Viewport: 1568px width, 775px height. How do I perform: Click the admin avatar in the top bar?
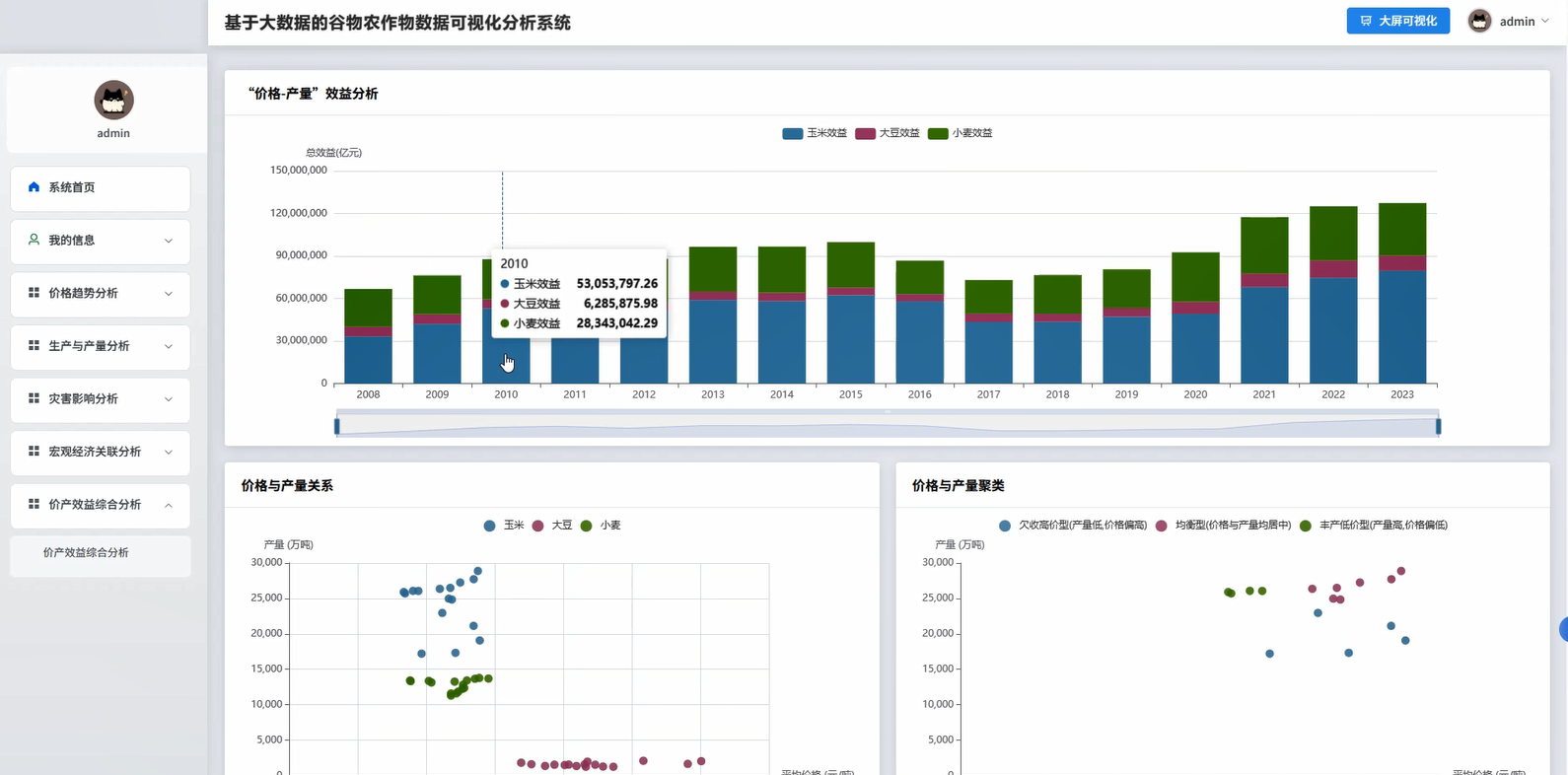(x=1479, y=21)
